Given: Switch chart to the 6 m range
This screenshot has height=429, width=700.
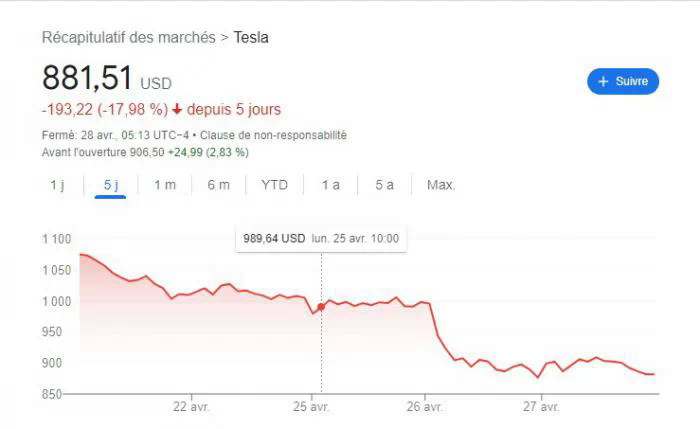Looking at the screenshot, I should click(x=218, y=185).
